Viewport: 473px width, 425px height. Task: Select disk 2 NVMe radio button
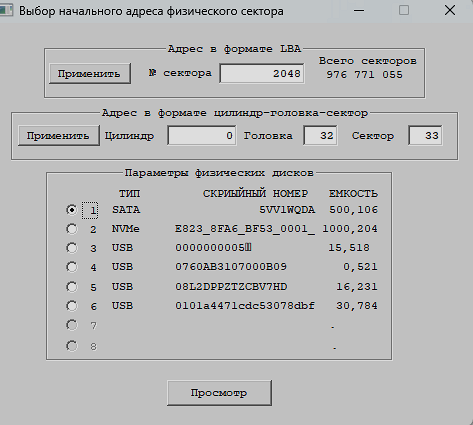[71, 229]
